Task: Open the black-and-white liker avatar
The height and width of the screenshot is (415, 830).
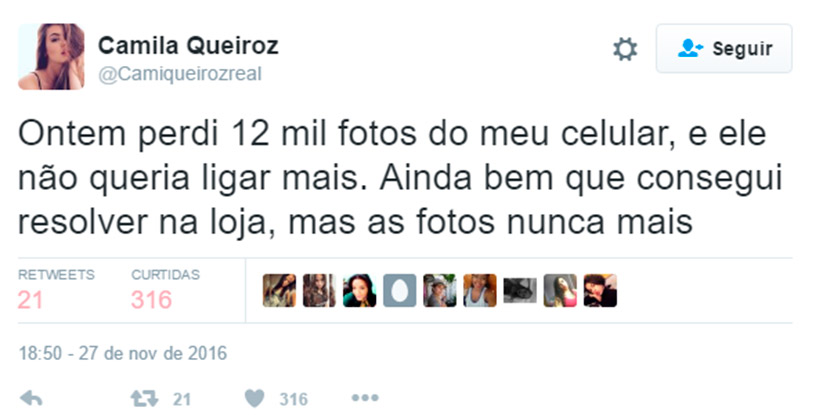Action: click(x=520, y=291)
